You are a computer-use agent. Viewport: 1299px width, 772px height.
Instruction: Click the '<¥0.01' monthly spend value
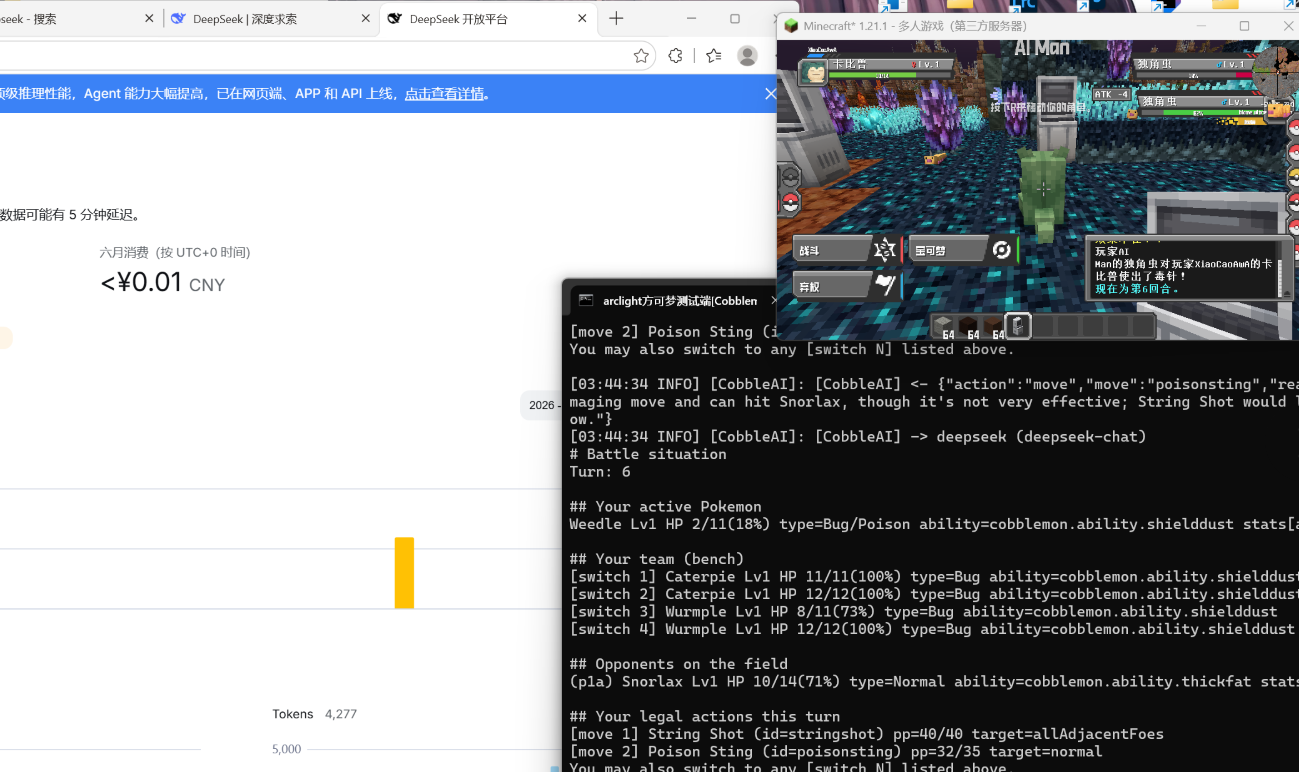pos(141,283)
